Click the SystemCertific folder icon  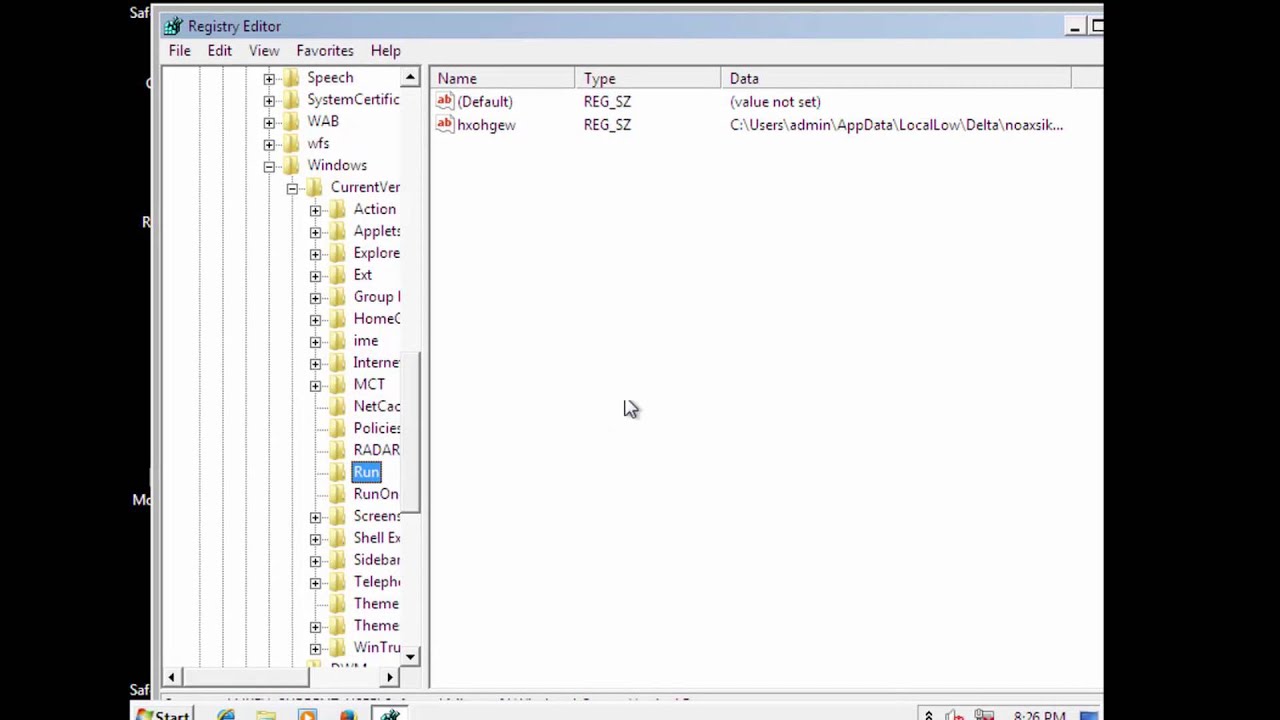(x=291, y=99)
